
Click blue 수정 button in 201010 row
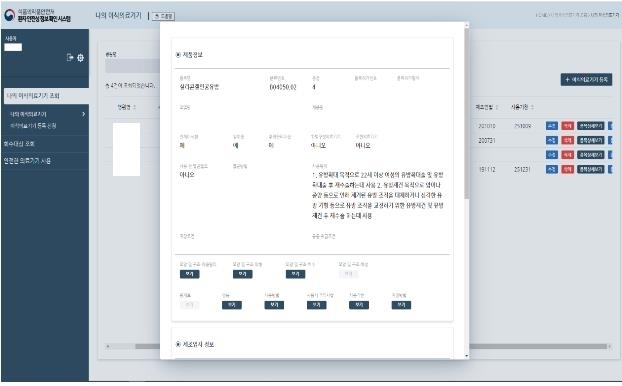point(552,126)
